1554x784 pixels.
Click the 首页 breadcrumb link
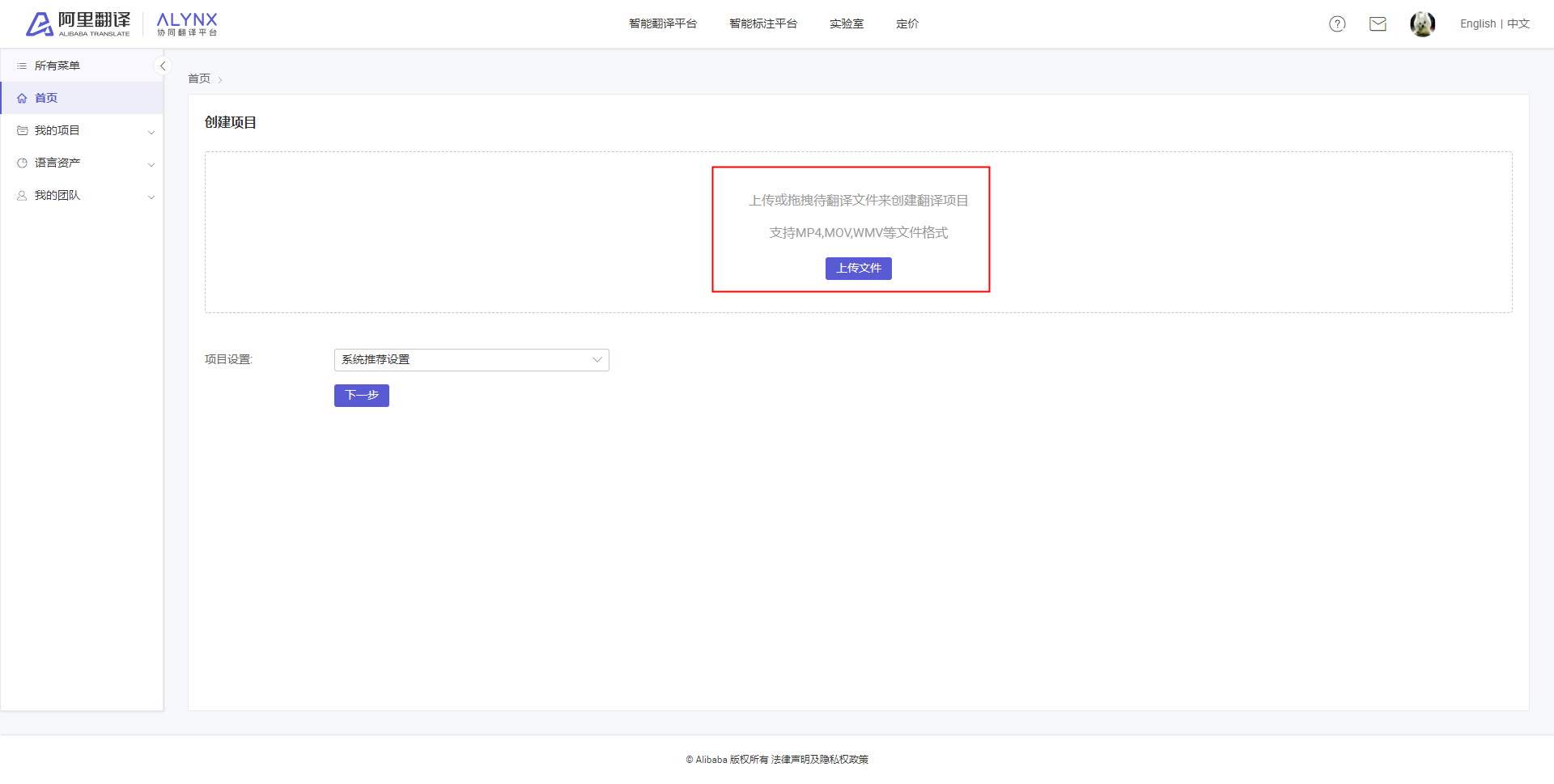[x=199, y=78]
